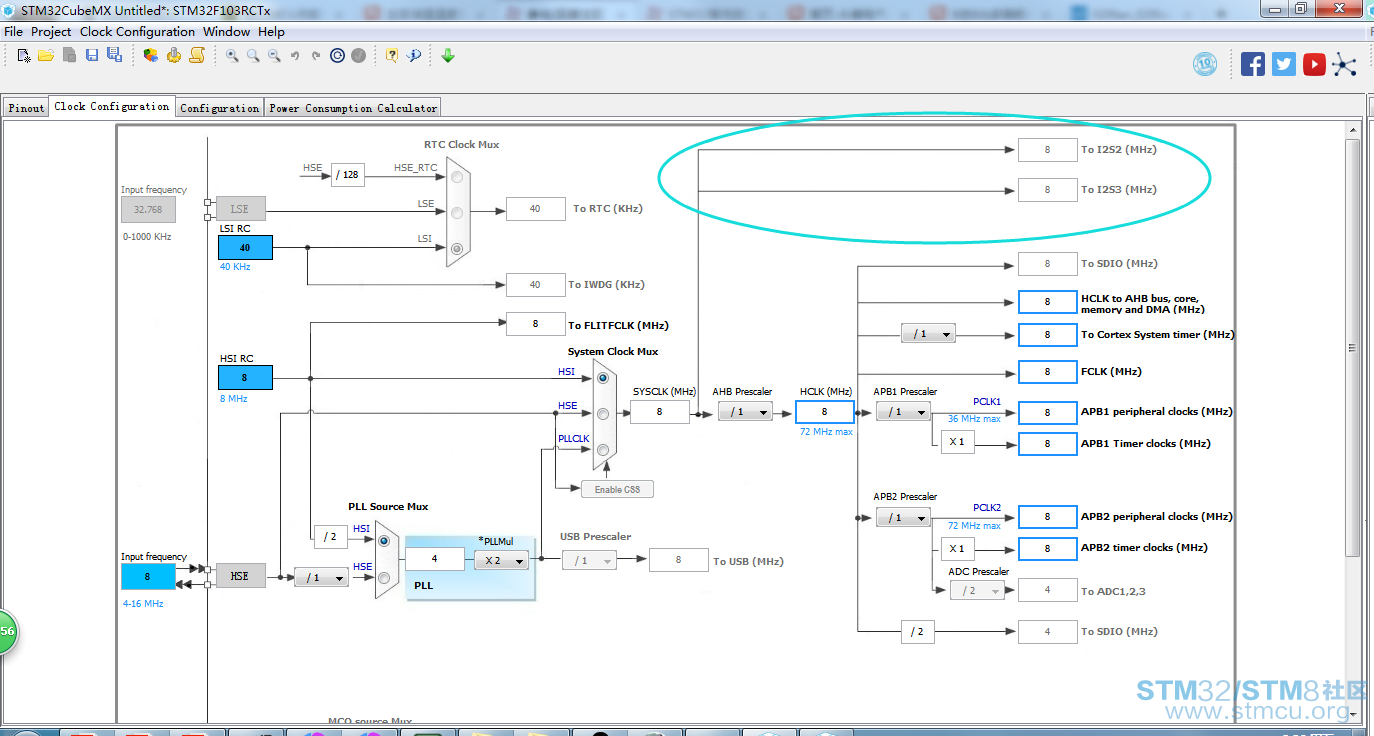
Task: Select HSI as the System Clock Mux source
Action: (603, 378)
